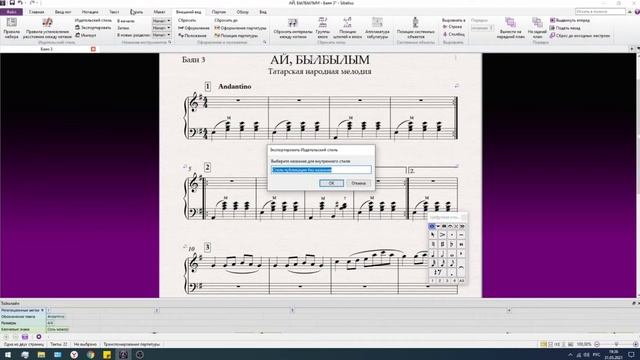Select the rest button on keypad
The image size is (640, 360).
point(438,272)
